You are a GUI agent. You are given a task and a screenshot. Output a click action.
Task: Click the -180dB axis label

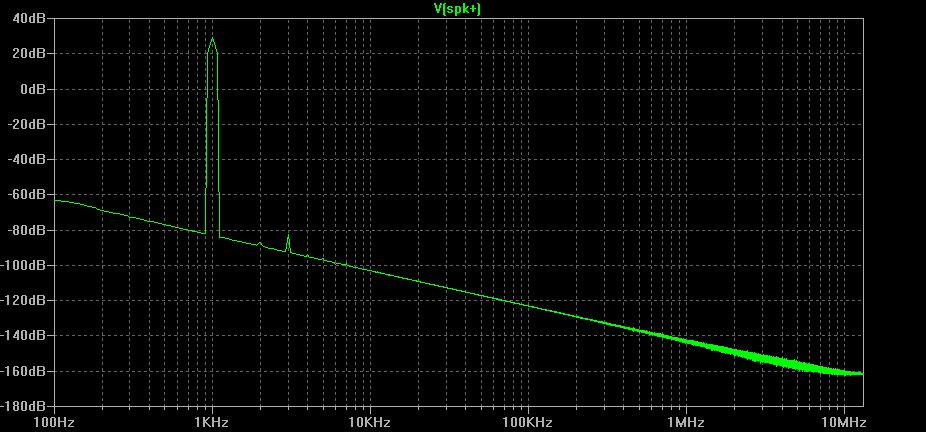click(22, 406)
